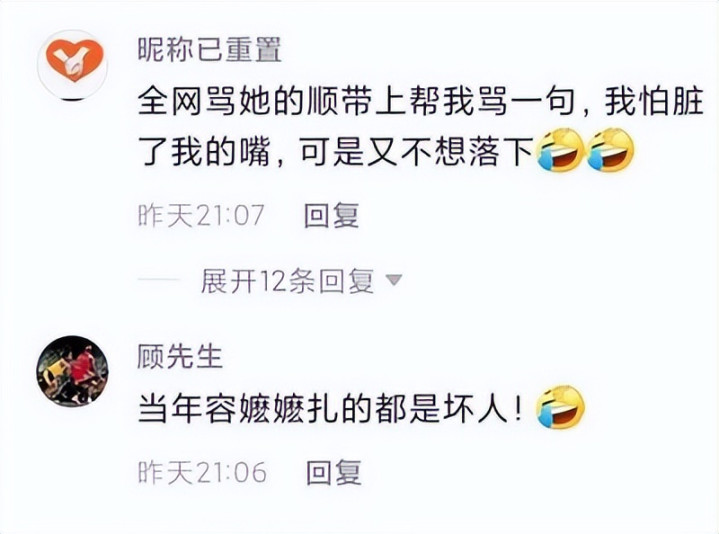Open the heart-hands avatar of 昵称已重置
This screenshot has width=719, height=534.
click(x=73, y=62)
